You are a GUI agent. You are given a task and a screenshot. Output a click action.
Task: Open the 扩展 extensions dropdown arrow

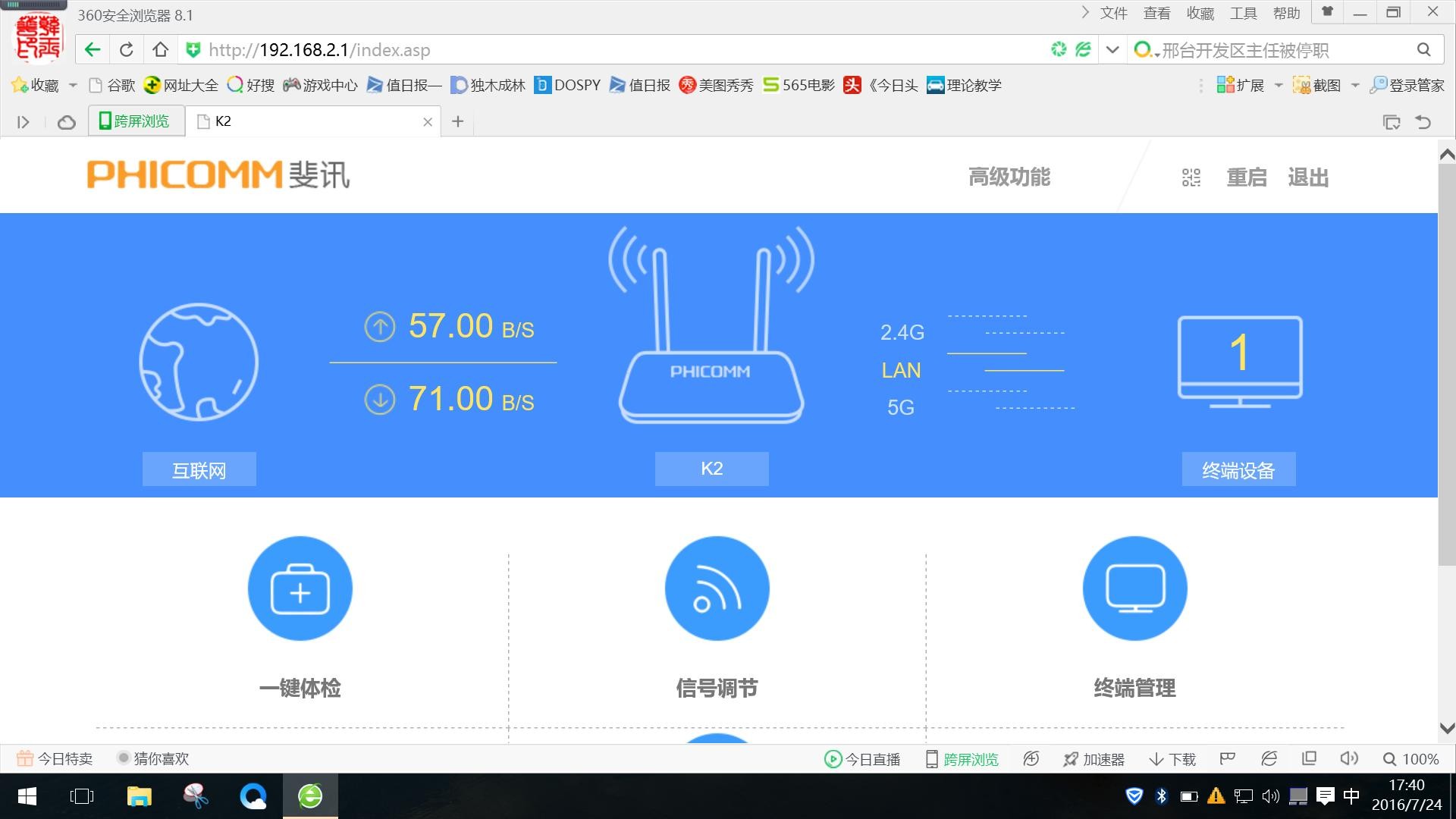(x=1278, y=85)
